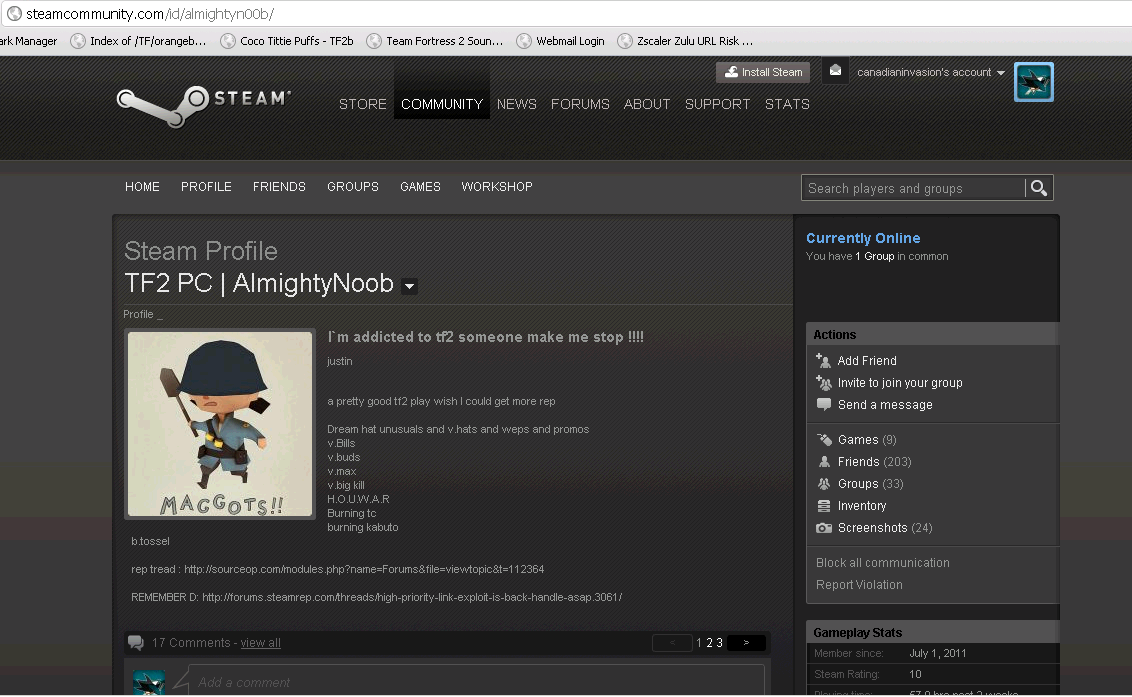The height and width of the screenshot is (697, 1132).
Task: Click the Inventory icon
Action: click(824, 506)
